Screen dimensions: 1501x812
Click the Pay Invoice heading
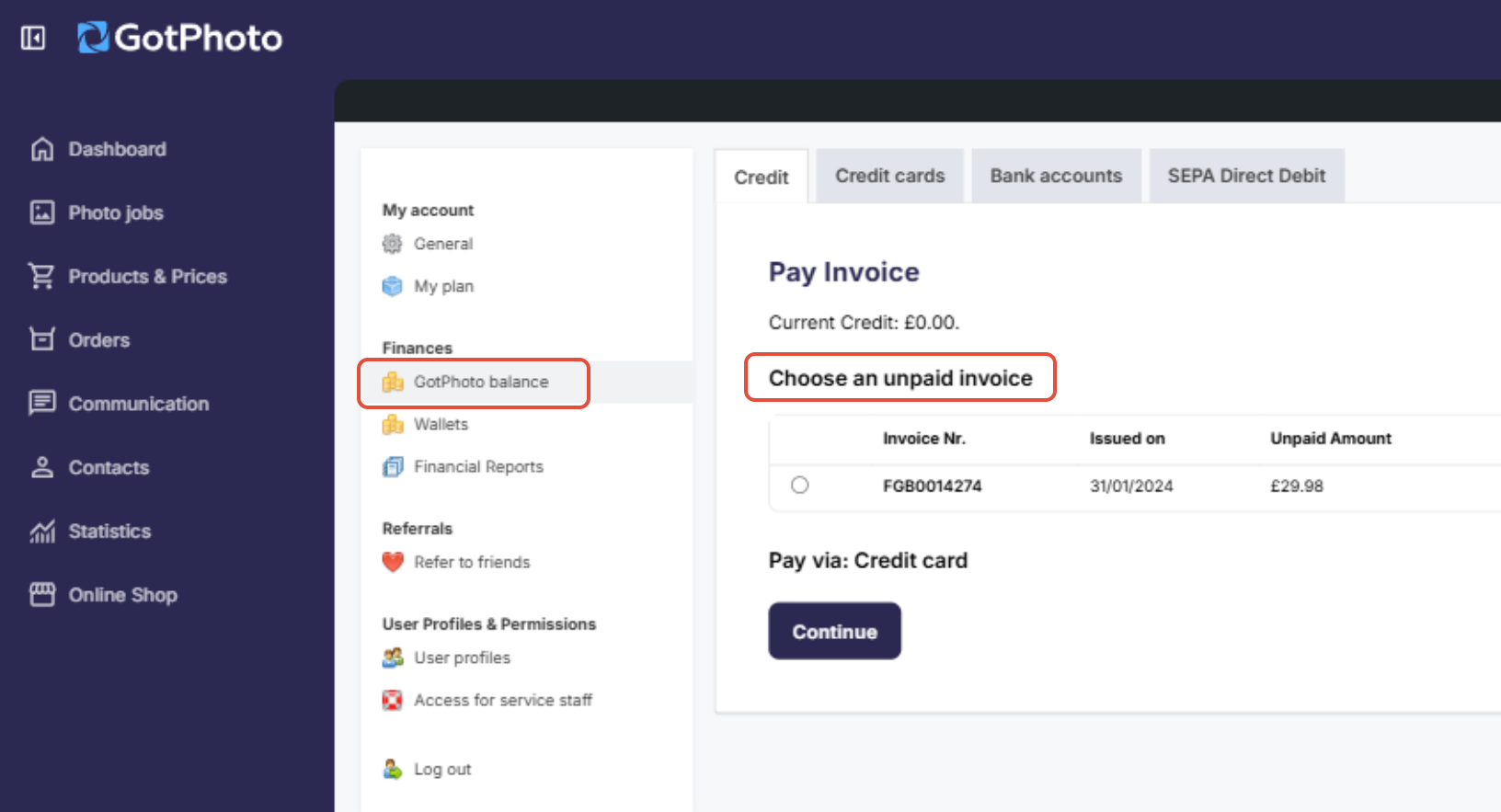click(x=844, y=272)
